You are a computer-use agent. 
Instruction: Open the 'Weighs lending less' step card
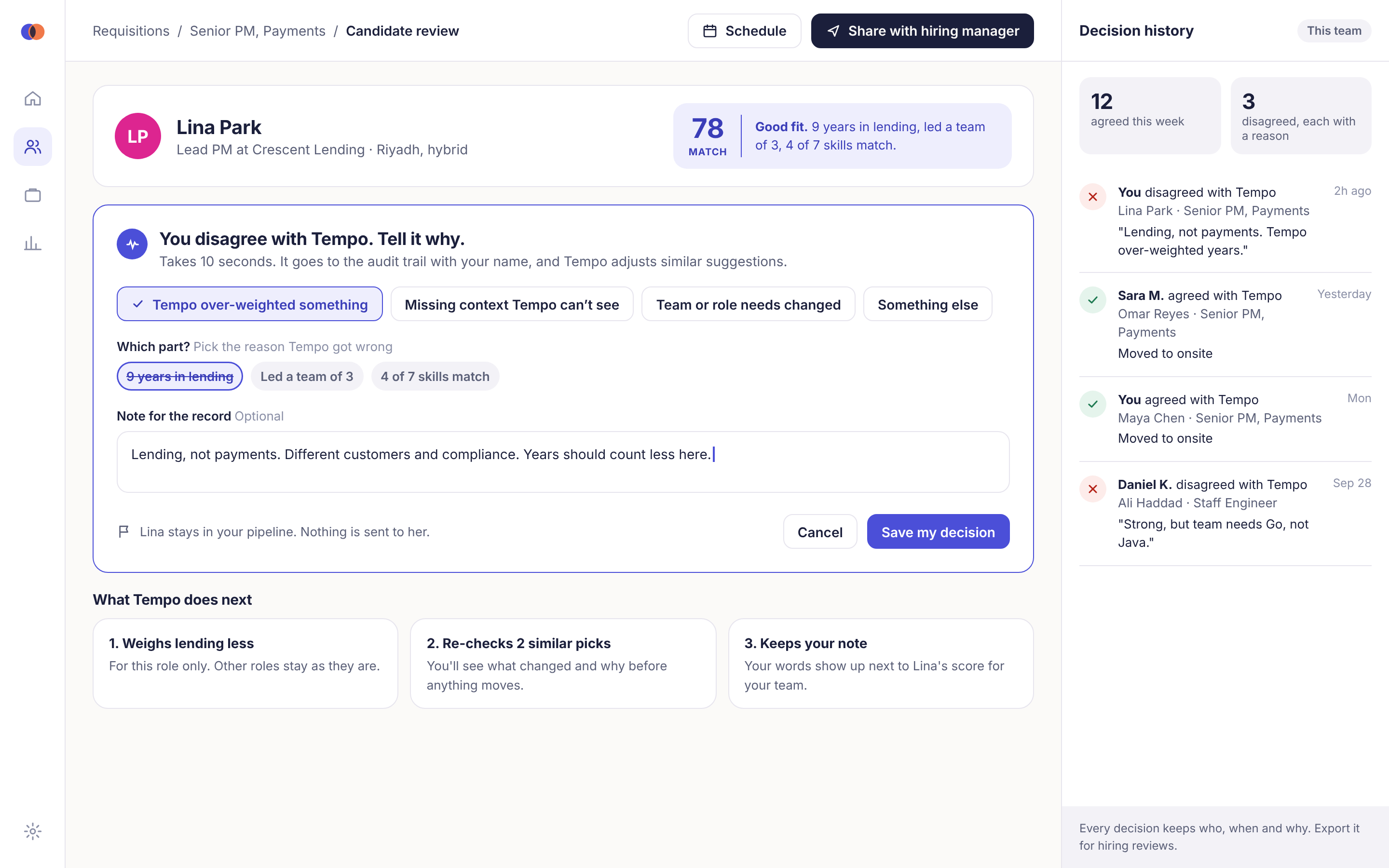coord(245,664)
